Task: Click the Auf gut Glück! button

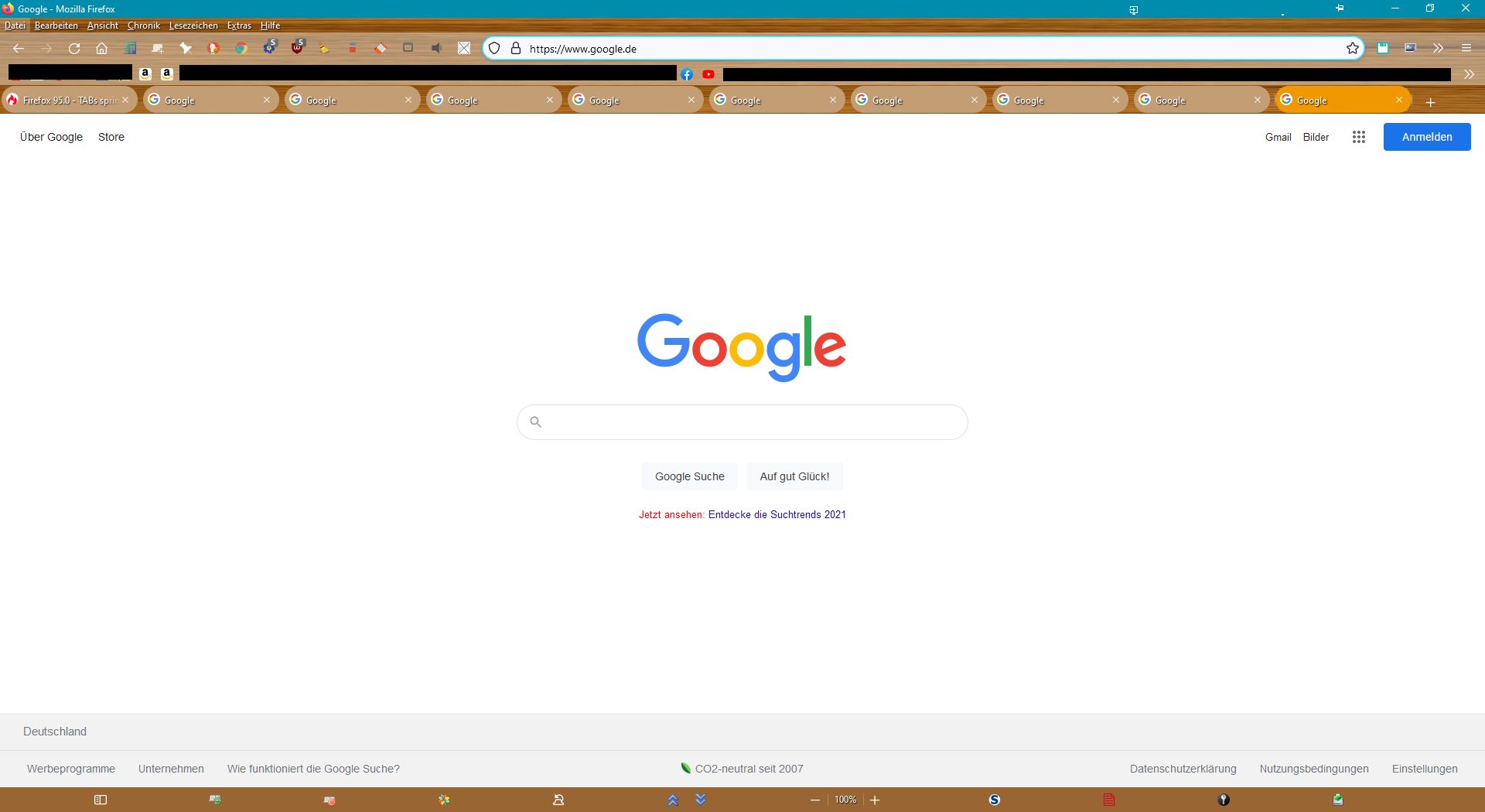Action: click(794, 476)
